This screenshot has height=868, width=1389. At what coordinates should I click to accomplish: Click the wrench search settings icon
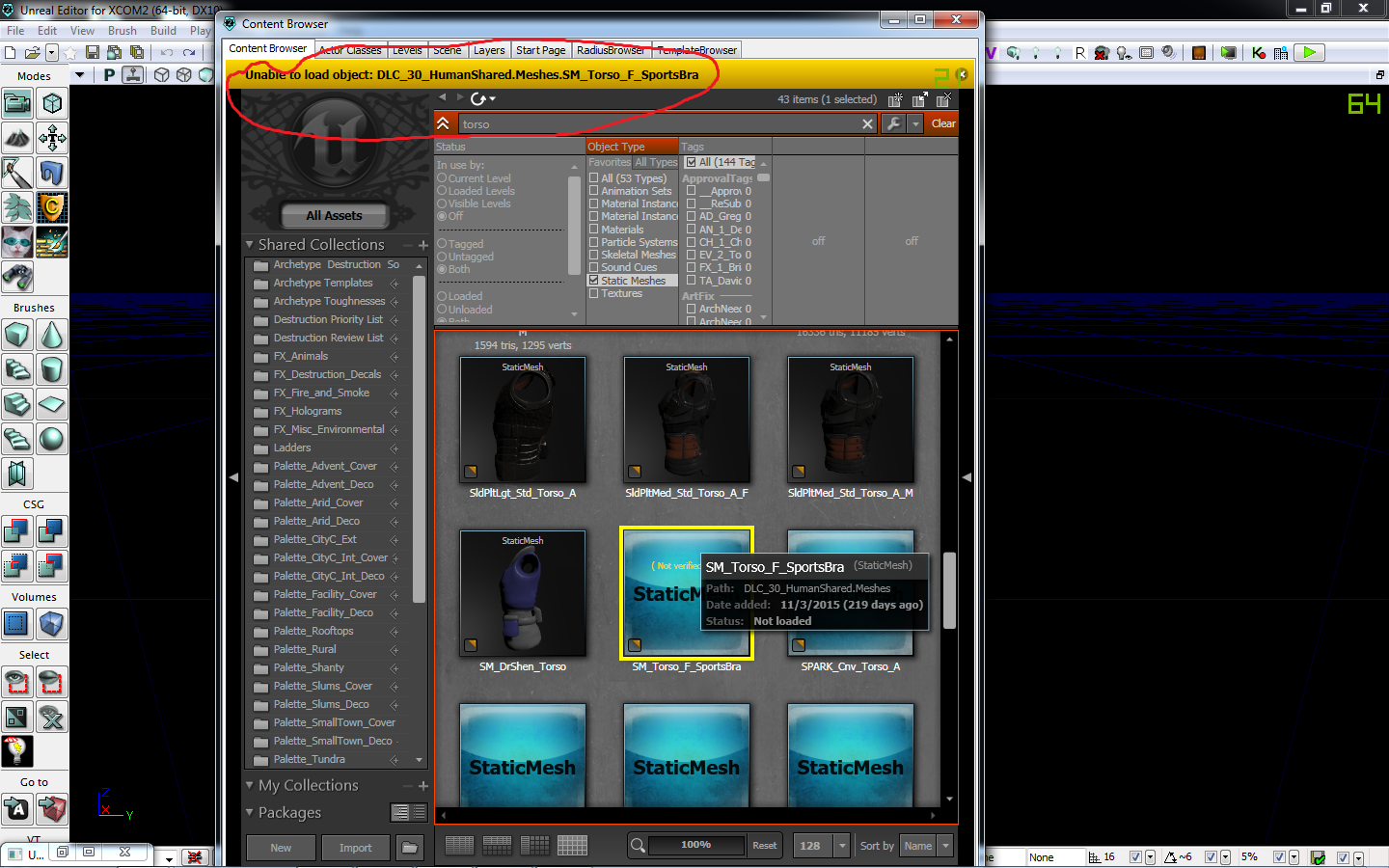tap(894, 123)
